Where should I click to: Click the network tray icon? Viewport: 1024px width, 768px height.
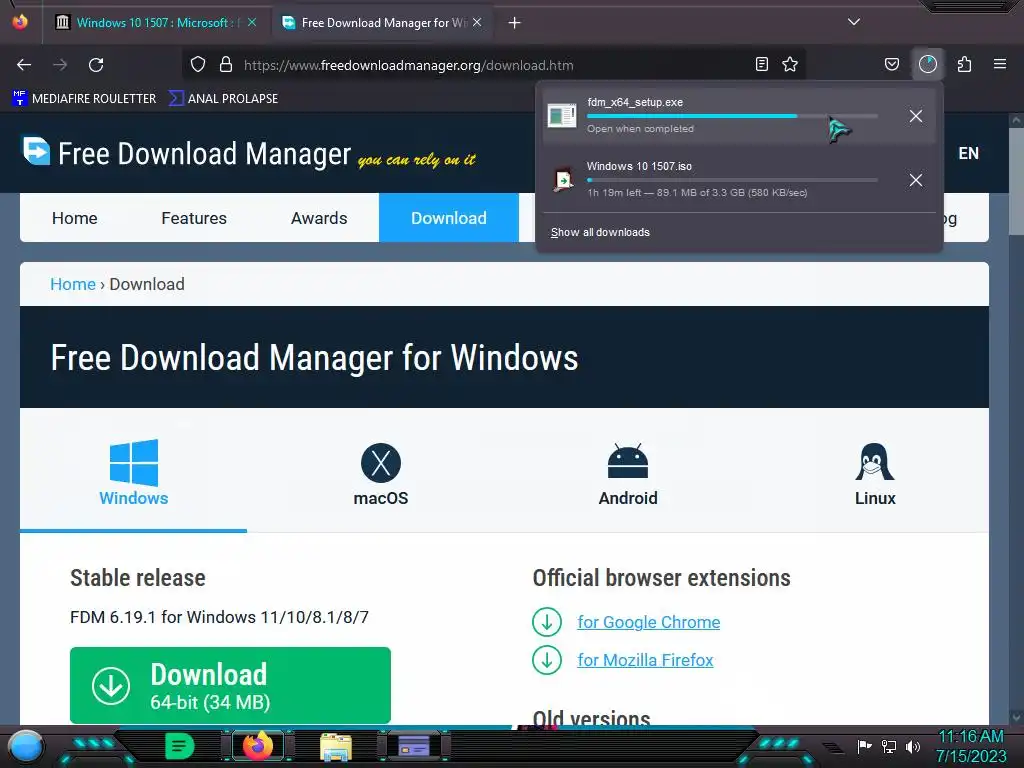(889, 746)
